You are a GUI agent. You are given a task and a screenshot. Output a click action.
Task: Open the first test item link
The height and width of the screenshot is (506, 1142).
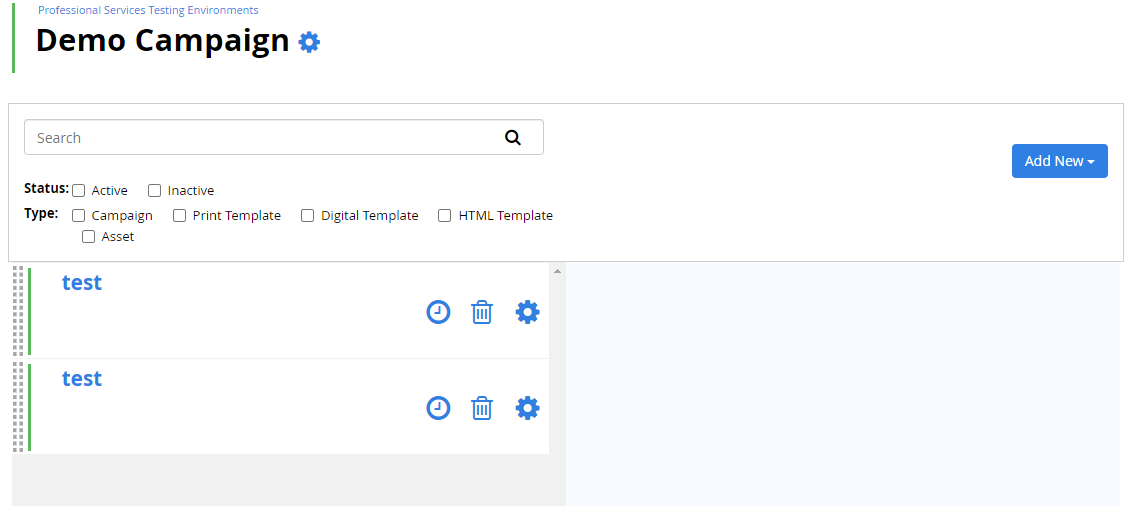pos(82,282)
